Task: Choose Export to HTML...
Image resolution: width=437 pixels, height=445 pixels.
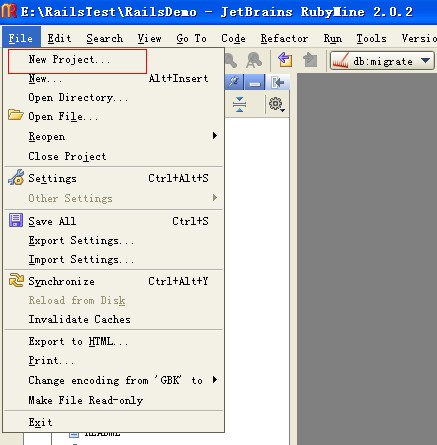Action: coord(114,341)
